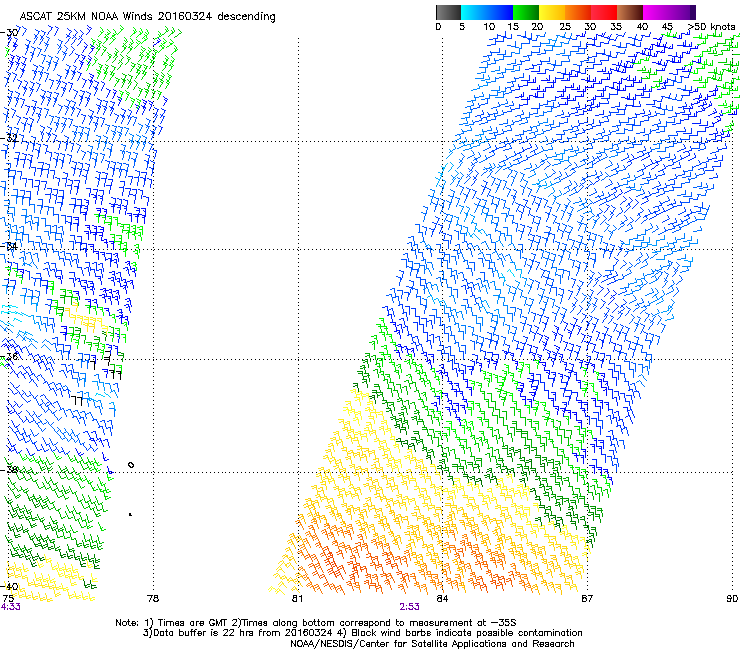Click the latitude label '-40'
Screen dimensions: 740x650
10,586
